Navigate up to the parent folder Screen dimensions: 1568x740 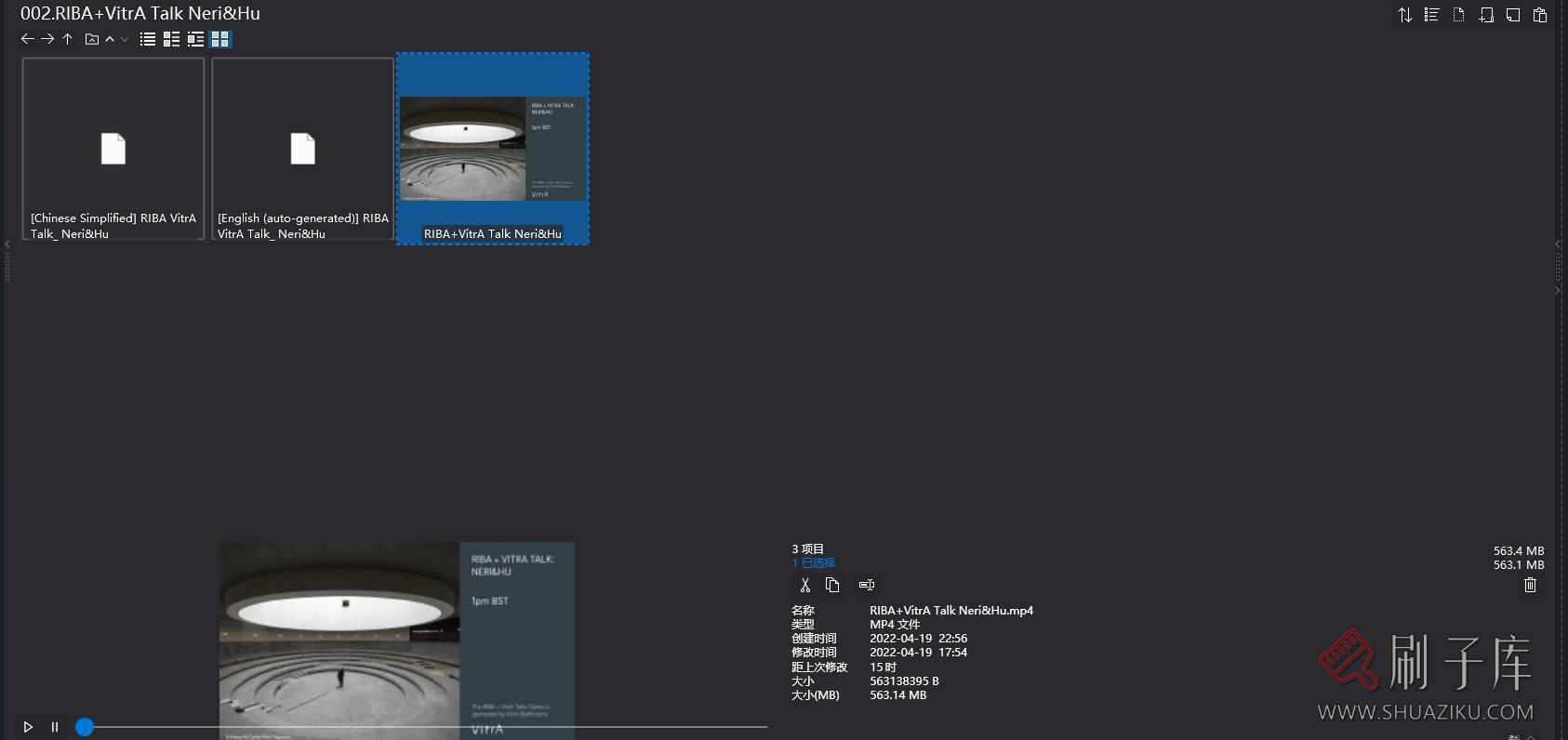click(68, 39)
